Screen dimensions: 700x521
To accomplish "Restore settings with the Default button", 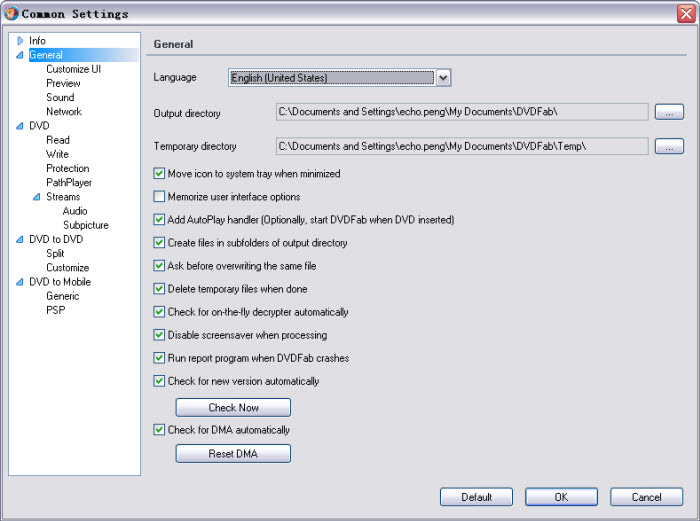I will click(476, 497).
